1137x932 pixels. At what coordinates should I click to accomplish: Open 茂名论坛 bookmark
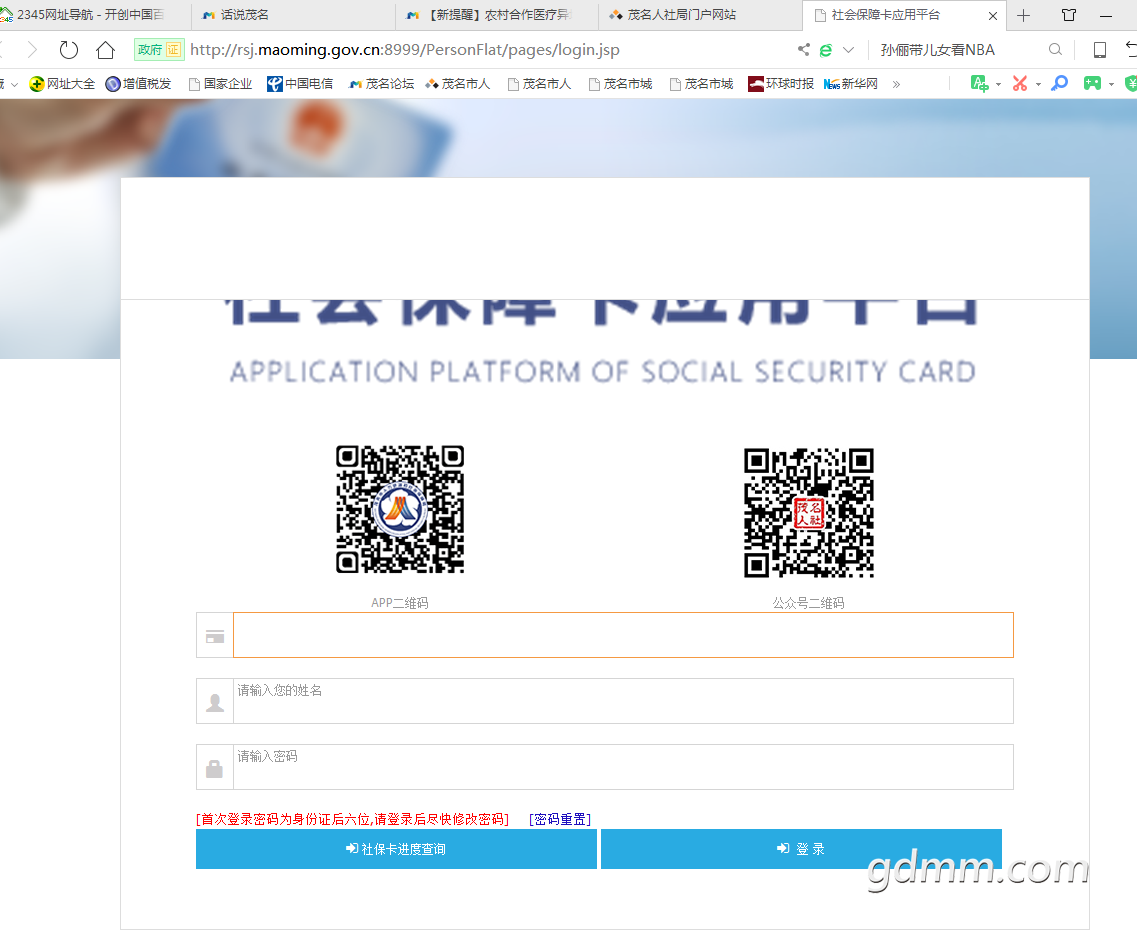point(381,84)
